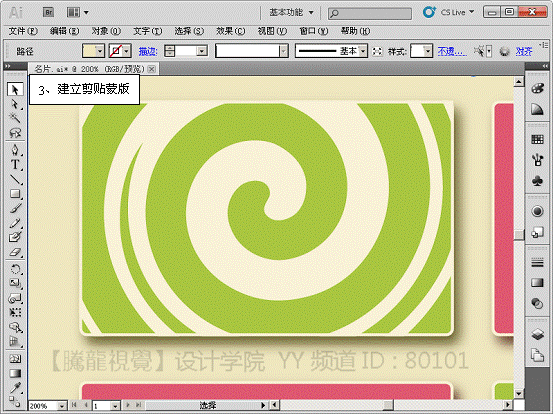Launch Adobe Bridge via the Br icon
This screenshot has height=414, width=553.
(x=48, y=13)
